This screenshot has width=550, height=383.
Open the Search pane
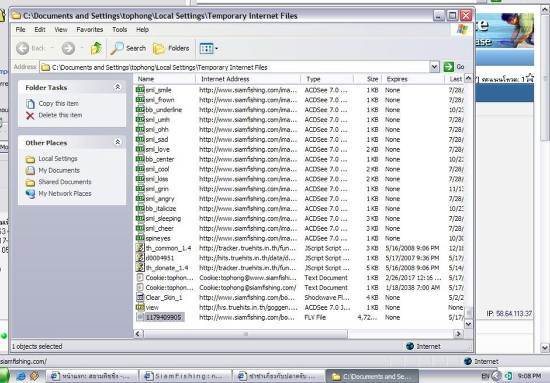pyautogui.click(x=128, y=48)
